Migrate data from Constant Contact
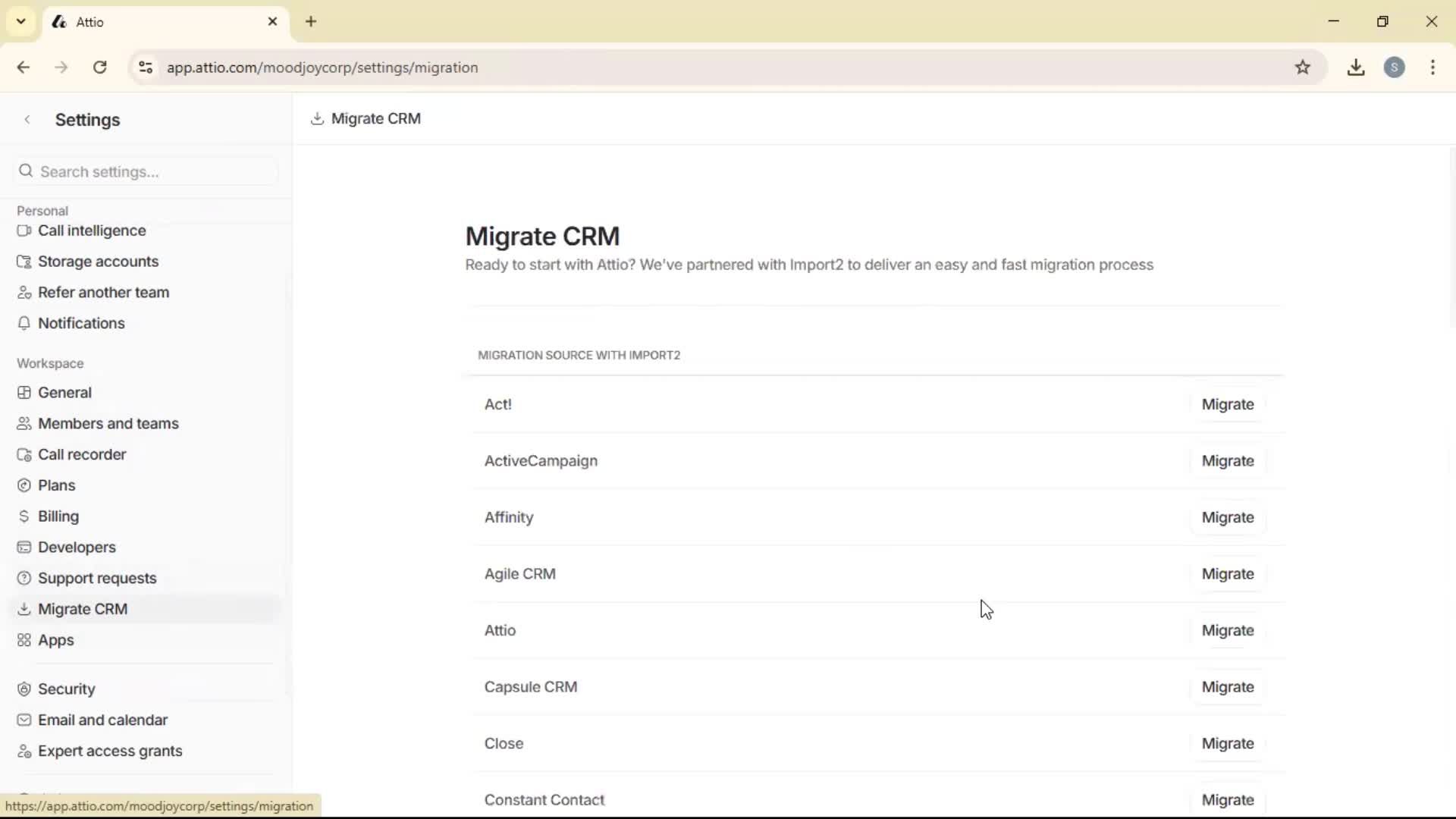This screenshot has height=819, width=1456. coord(1228,800)
